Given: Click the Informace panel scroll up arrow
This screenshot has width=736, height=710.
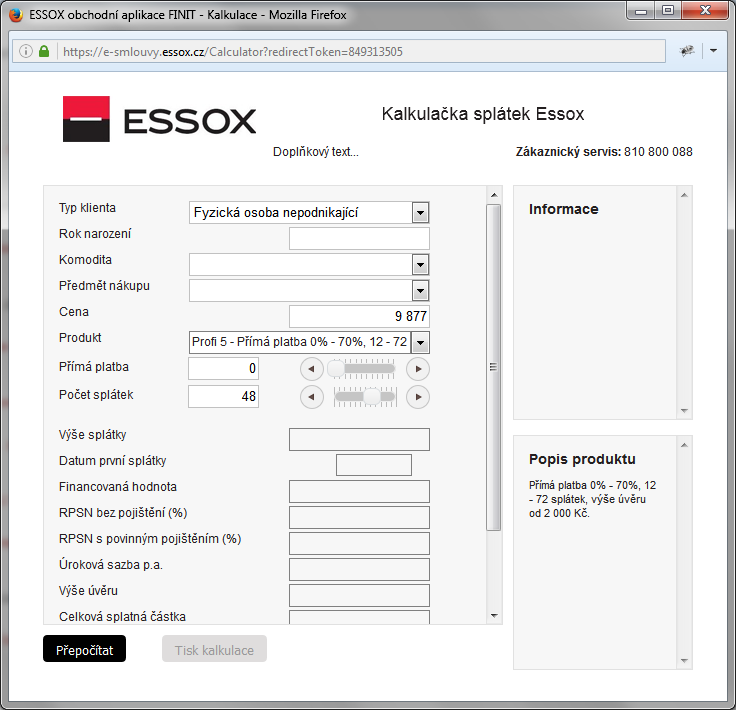Looking at the screenshot, I should [684, 195].
